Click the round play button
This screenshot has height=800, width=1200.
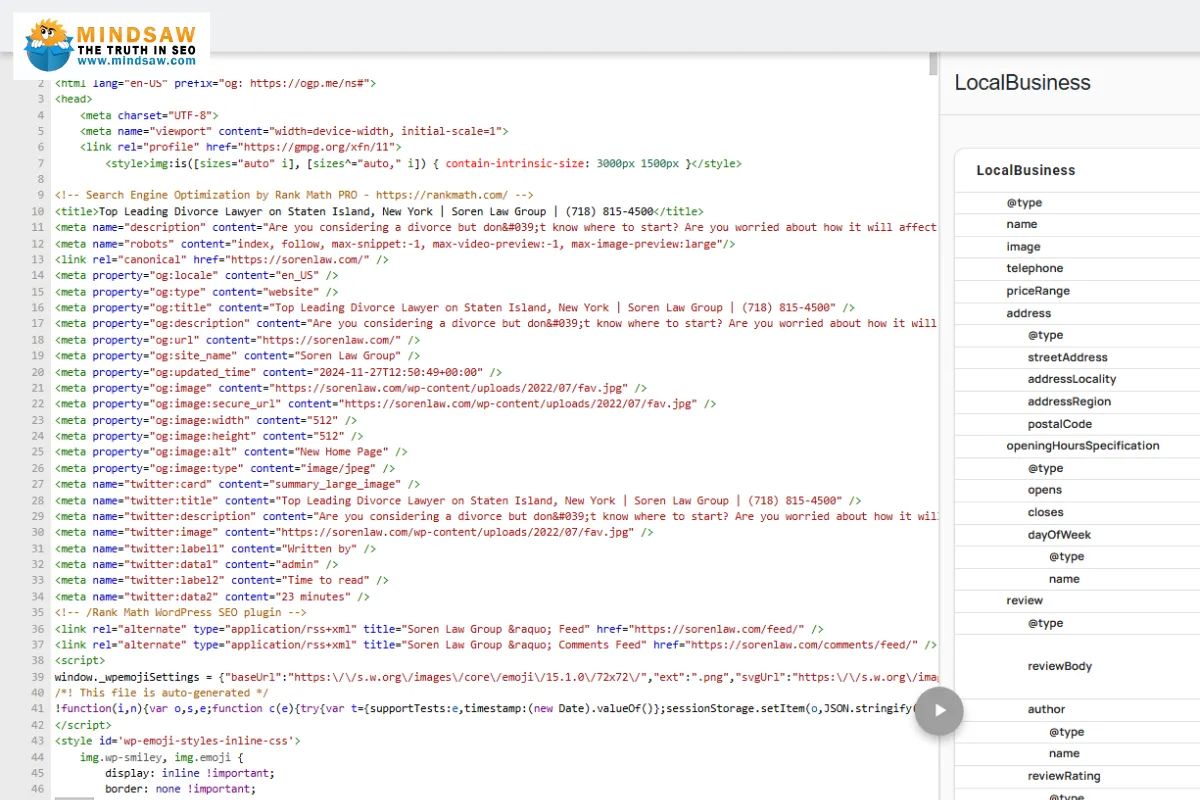tap(939, 711)
